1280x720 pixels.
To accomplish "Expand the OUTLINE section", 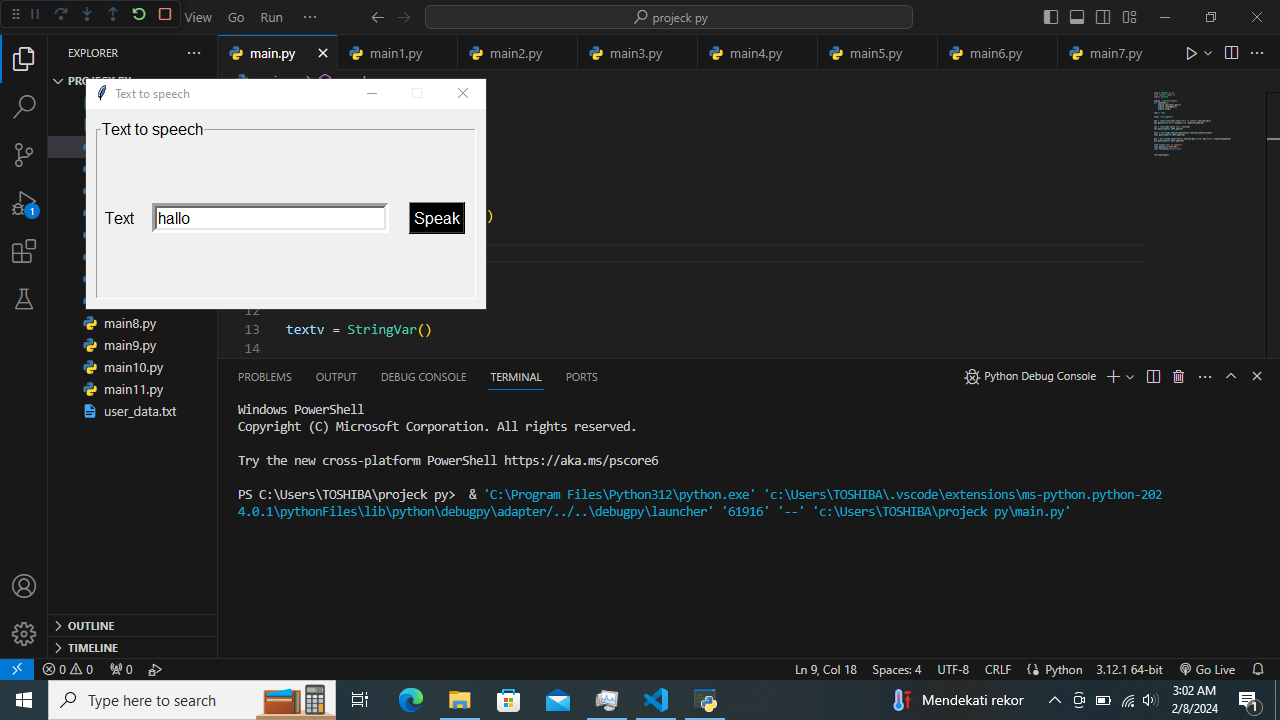I will 91,626.
